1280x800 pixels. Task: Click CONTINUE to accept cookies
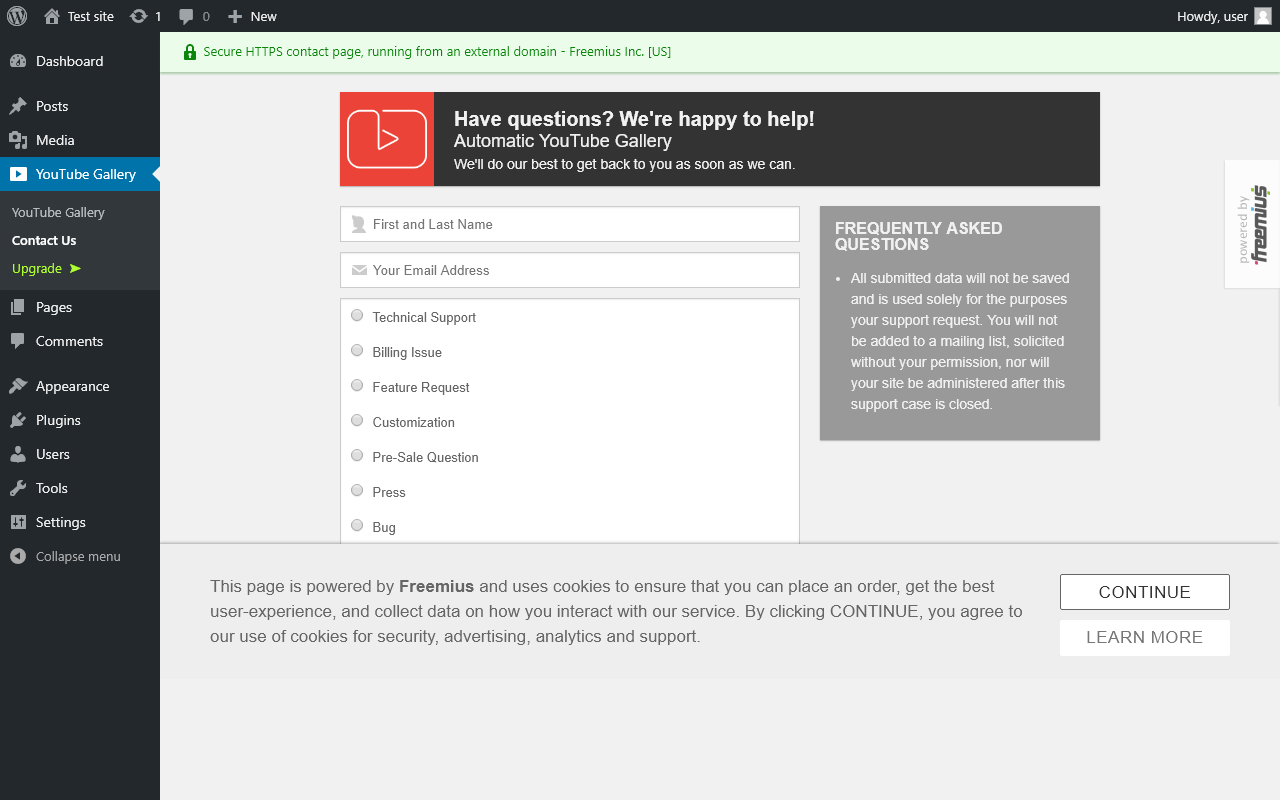1145,592
